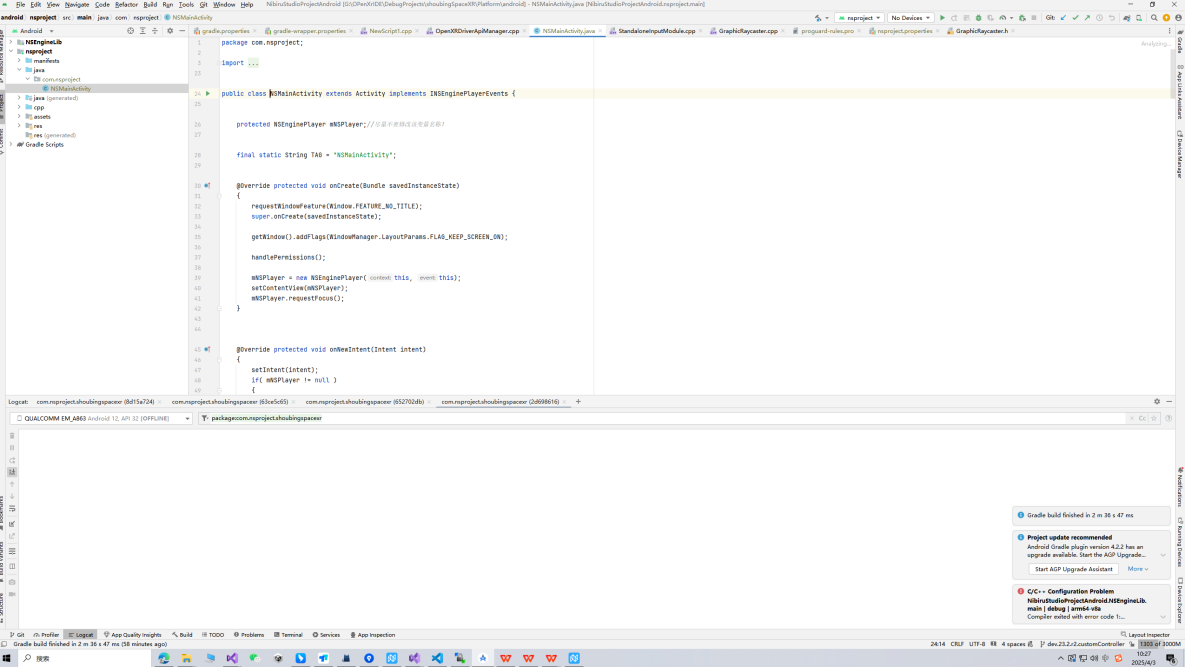This screenshot has width=1185, height=667.
Task: Open the No Devices selector dropdown
Action: coord(911,18)
